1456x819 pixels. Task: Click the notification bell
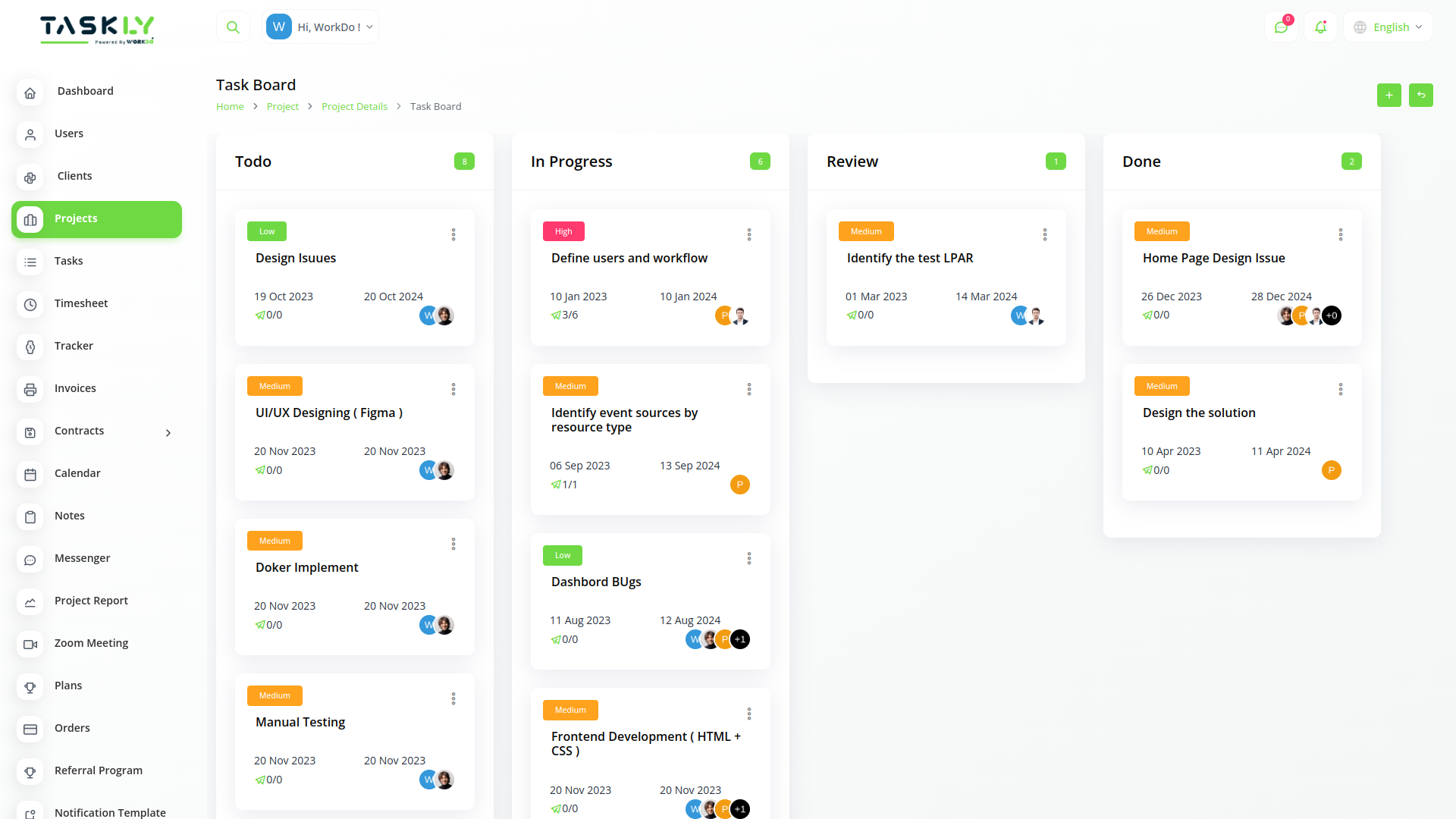tap(1320, 27)
